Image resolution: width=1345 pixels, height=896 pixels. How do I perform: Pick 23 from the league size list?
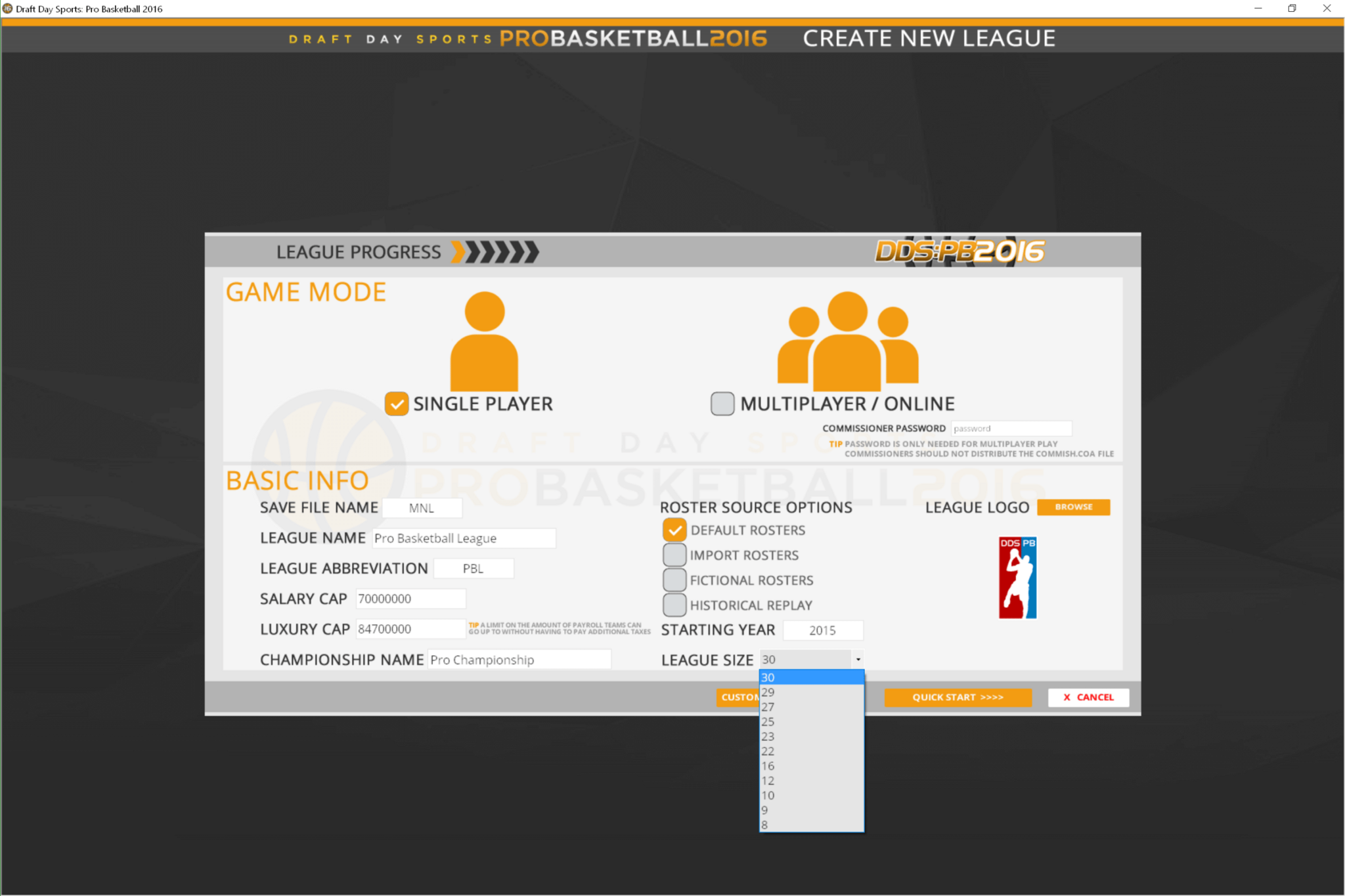point(812,736)
